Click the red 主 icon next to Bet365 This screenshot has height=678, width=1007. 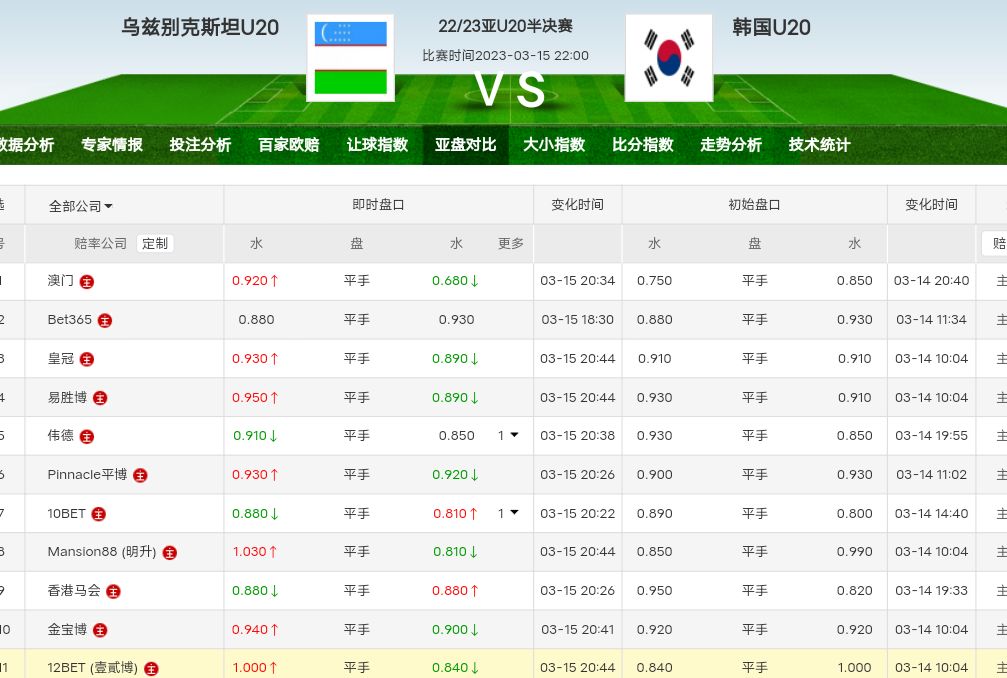105,321
